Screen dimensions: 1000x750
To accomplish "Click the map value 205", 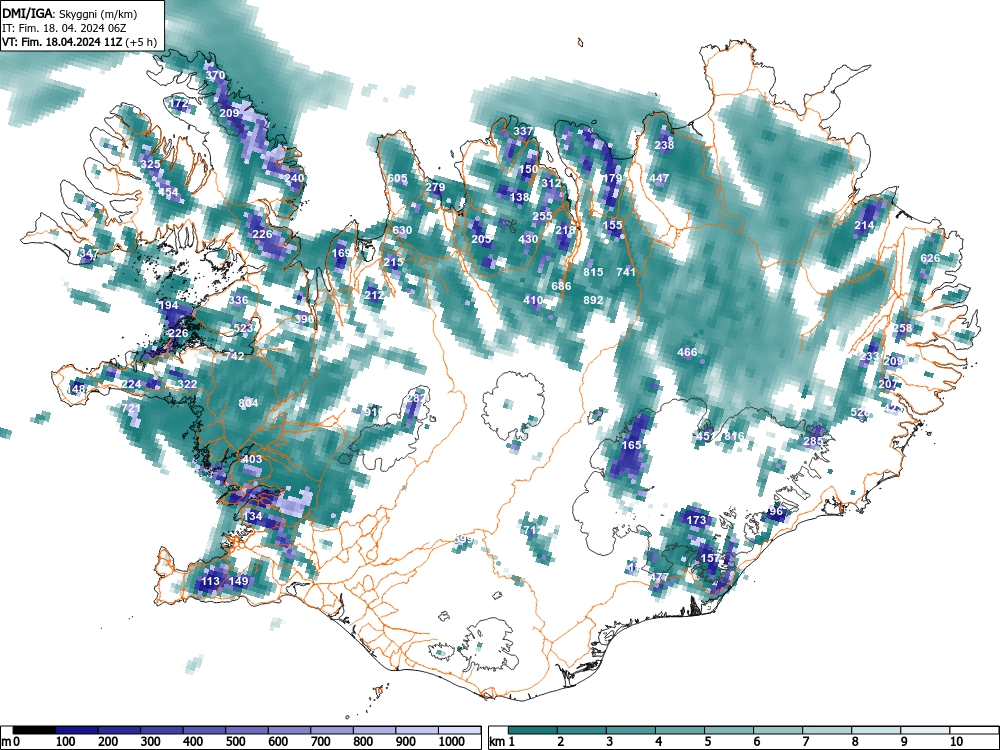I will 482,239.
